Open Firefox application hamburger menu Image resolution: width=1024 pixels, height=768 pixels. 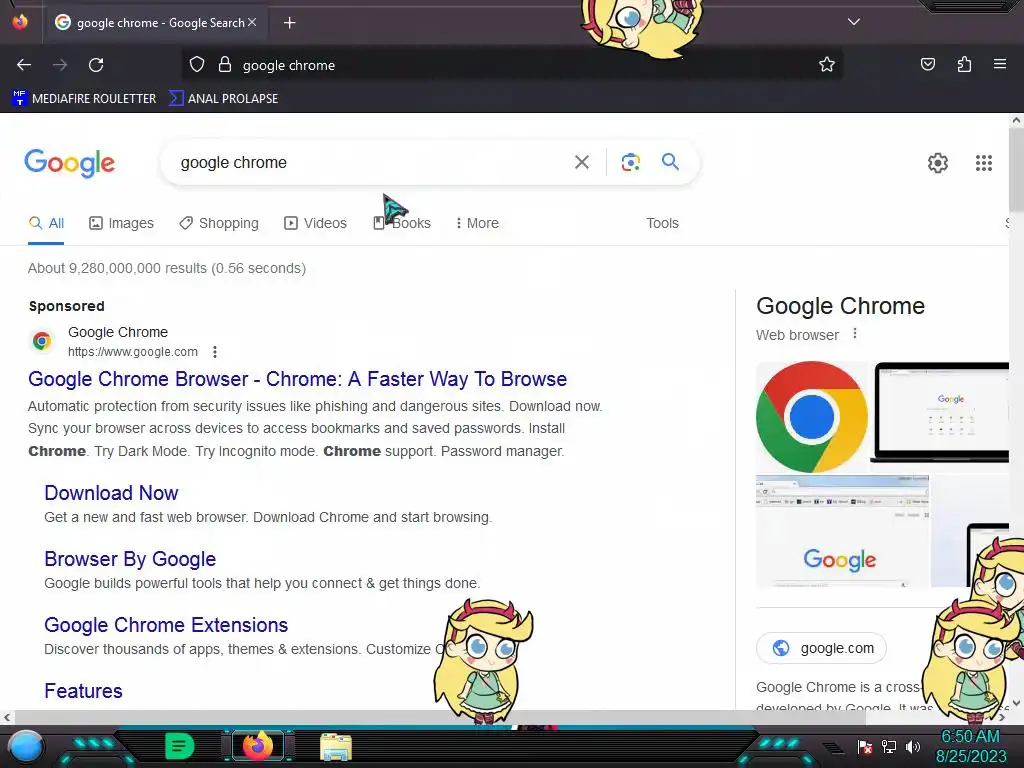(x=1000, y=65)
